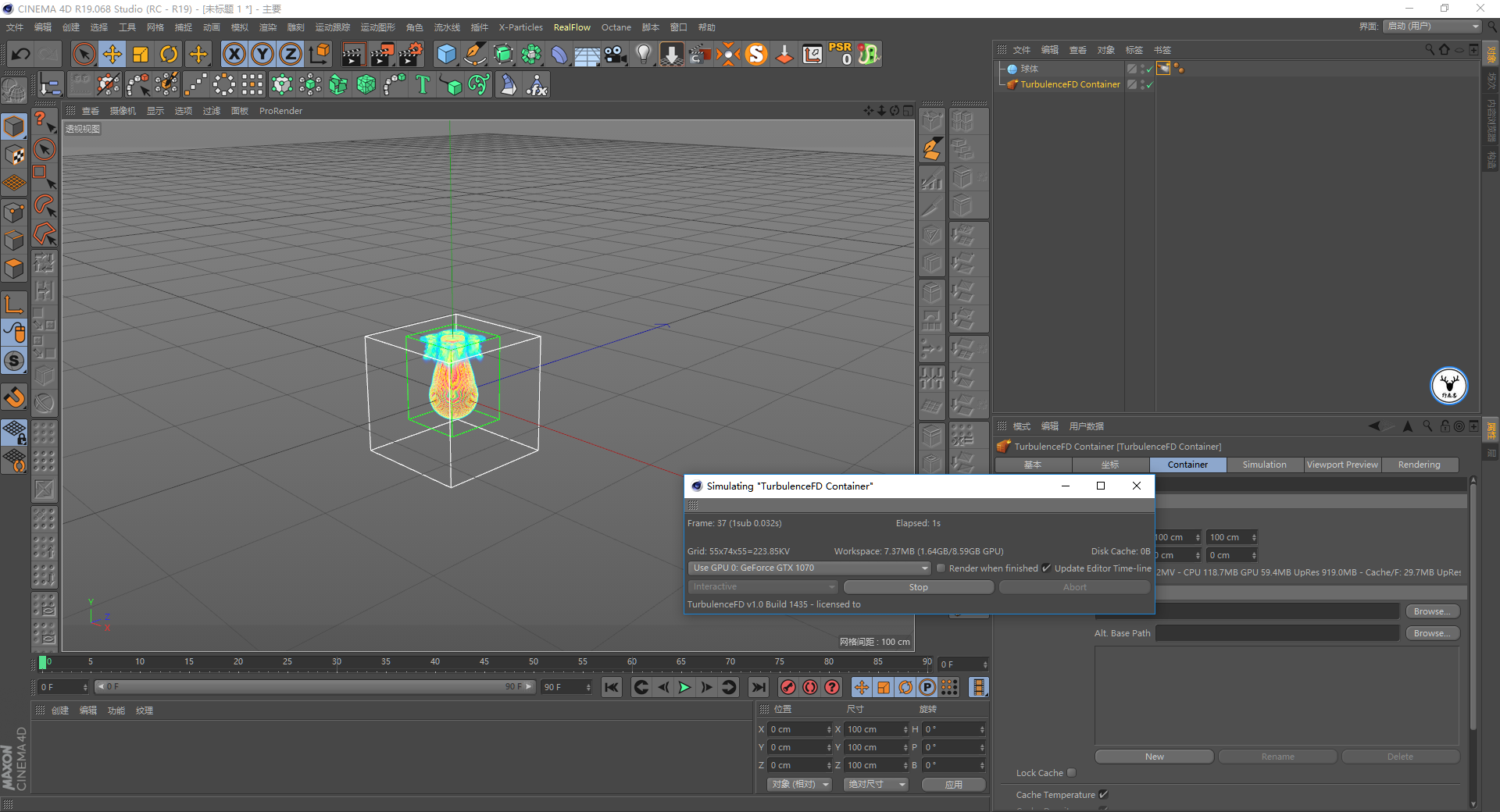
Task: Maximize the simulation dialog window
Action: pyautogui.click(x=1101, y=486)
